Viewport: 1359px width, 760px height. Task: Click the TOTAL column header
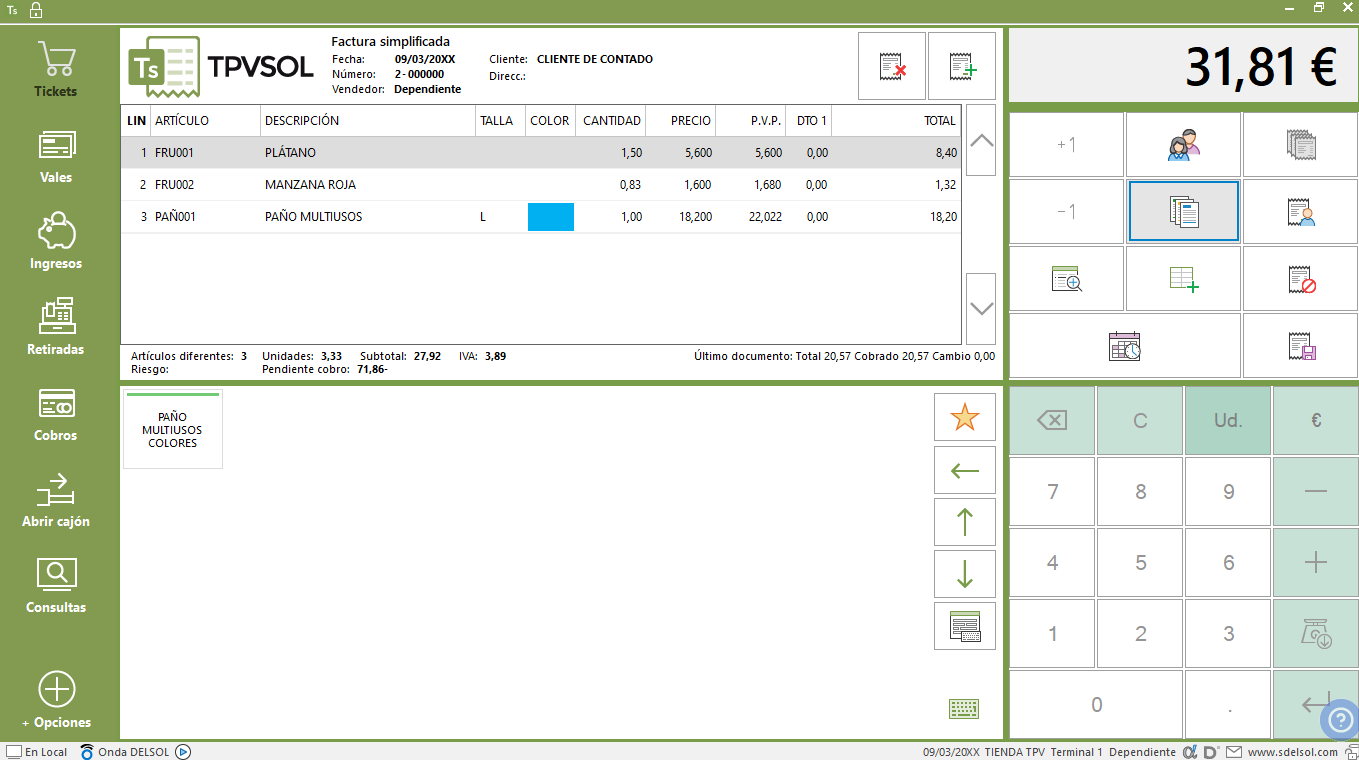pyautogui.click(x=896, y=121)
